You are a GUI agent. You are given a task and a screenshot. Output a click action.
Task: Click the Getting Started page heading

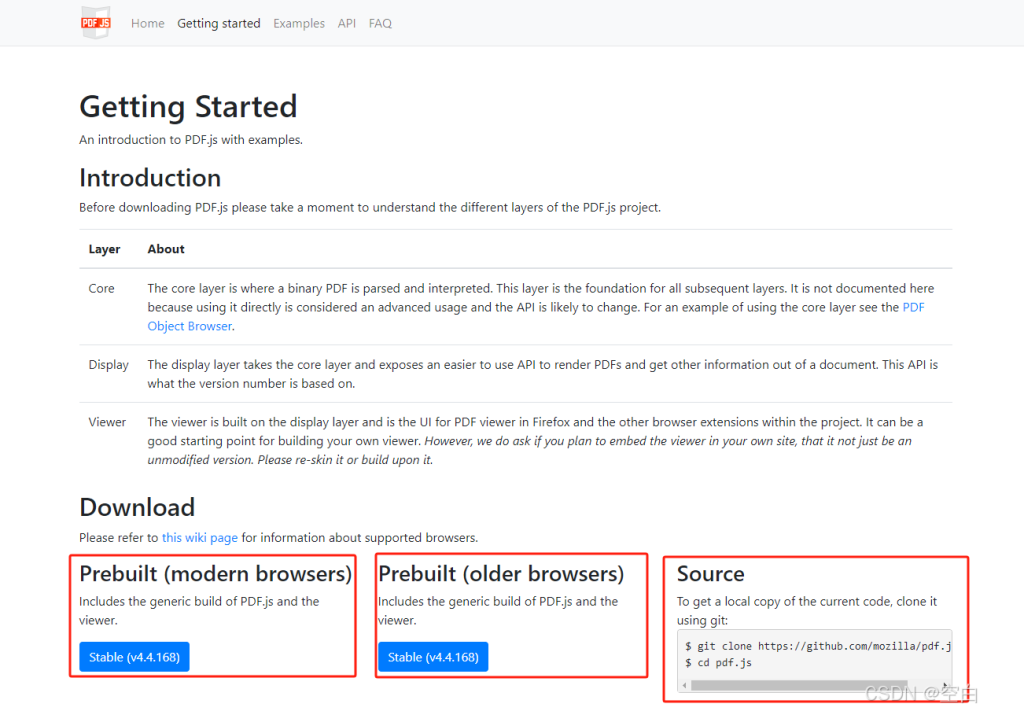tap(188, 106)
